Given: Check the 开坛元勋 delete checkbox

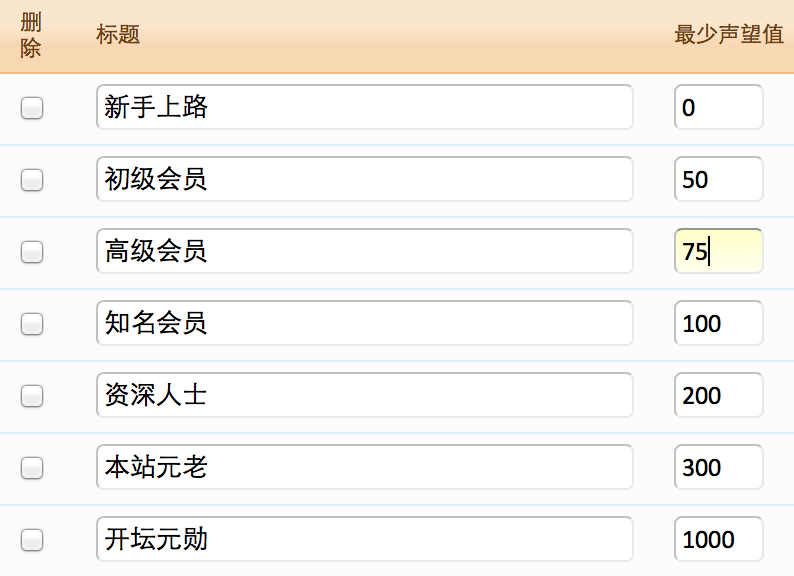Looking at the screenshot, I should coord(32,540).
